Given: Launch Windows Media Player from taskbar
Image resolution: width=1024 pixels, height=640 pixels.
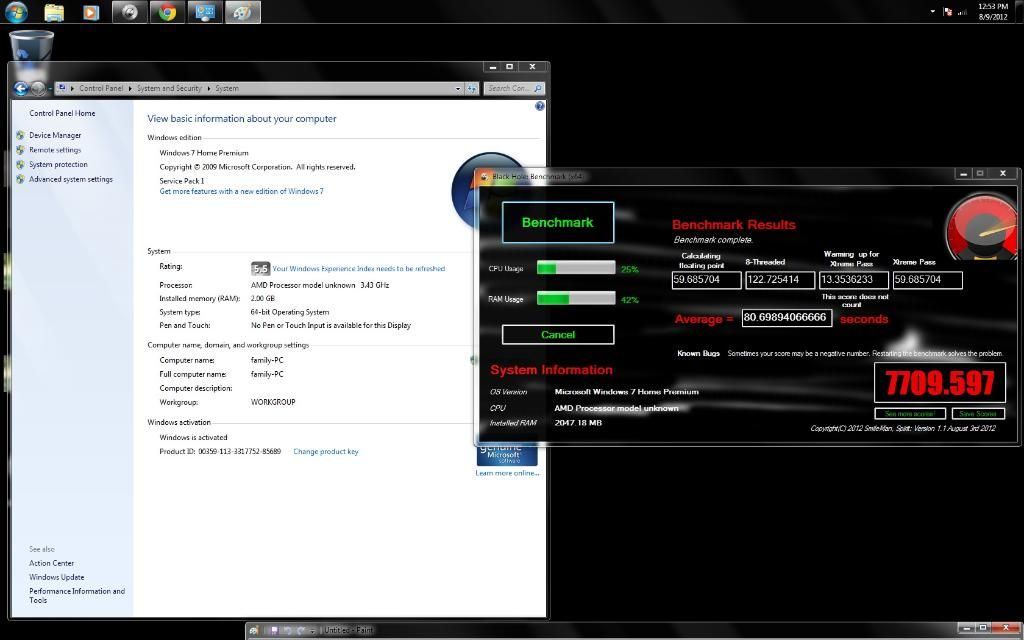Looking at the screenshot, I should 91,12.
